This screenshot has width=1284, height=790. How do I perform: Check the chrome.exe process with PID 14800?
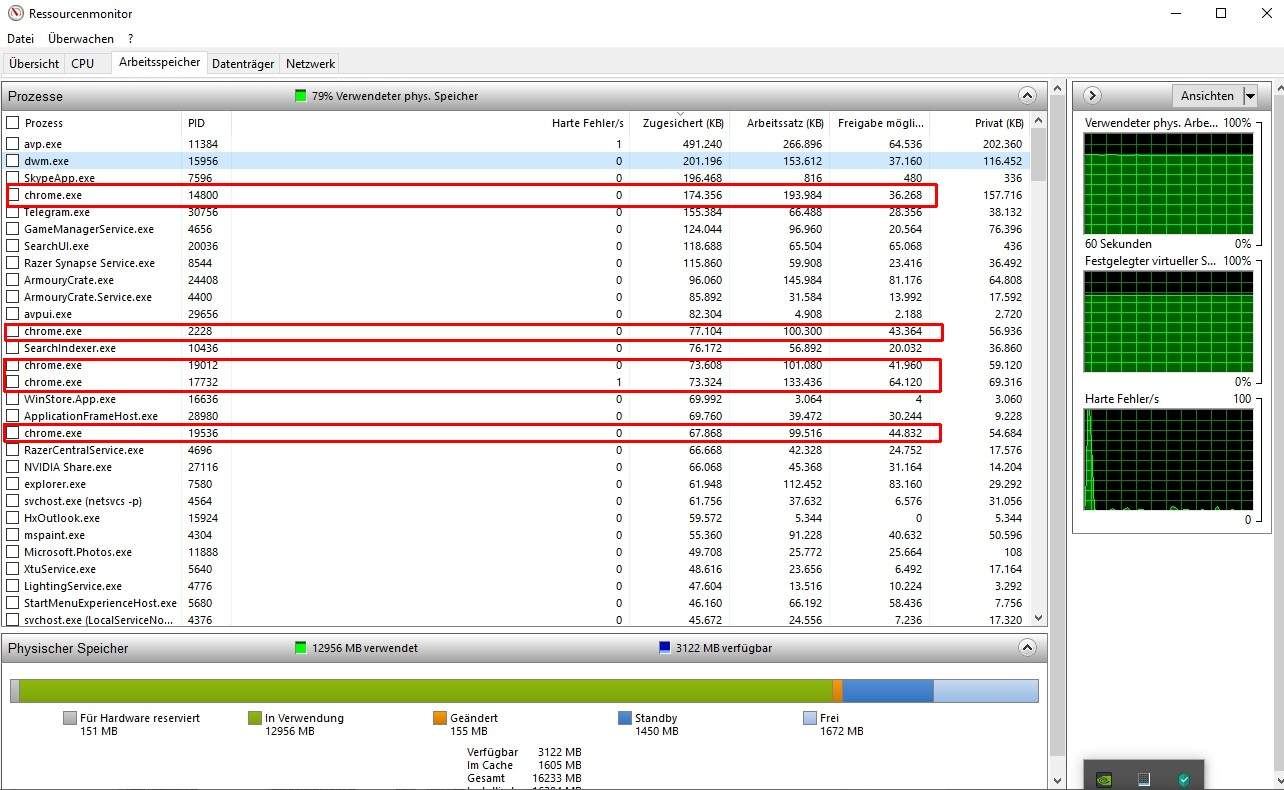[14, 195]
